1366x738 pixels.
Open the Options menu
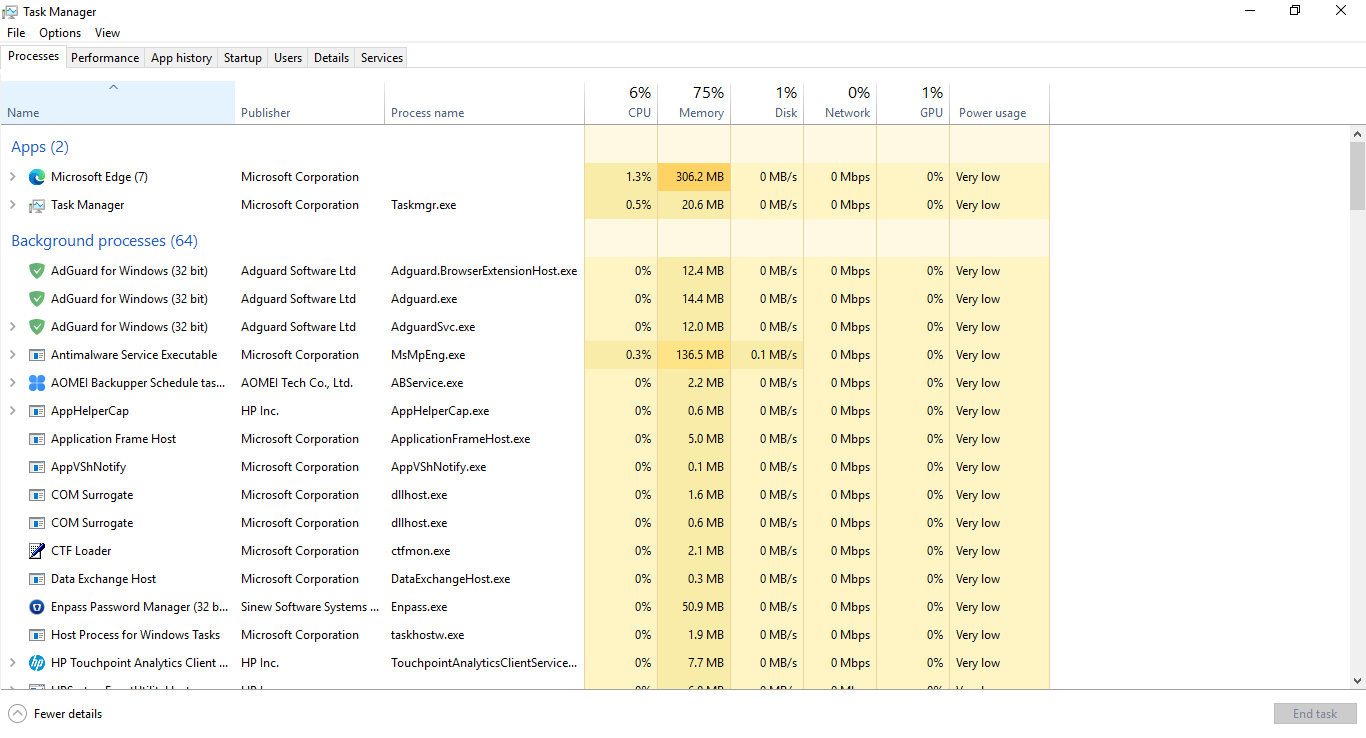point(60,33)
